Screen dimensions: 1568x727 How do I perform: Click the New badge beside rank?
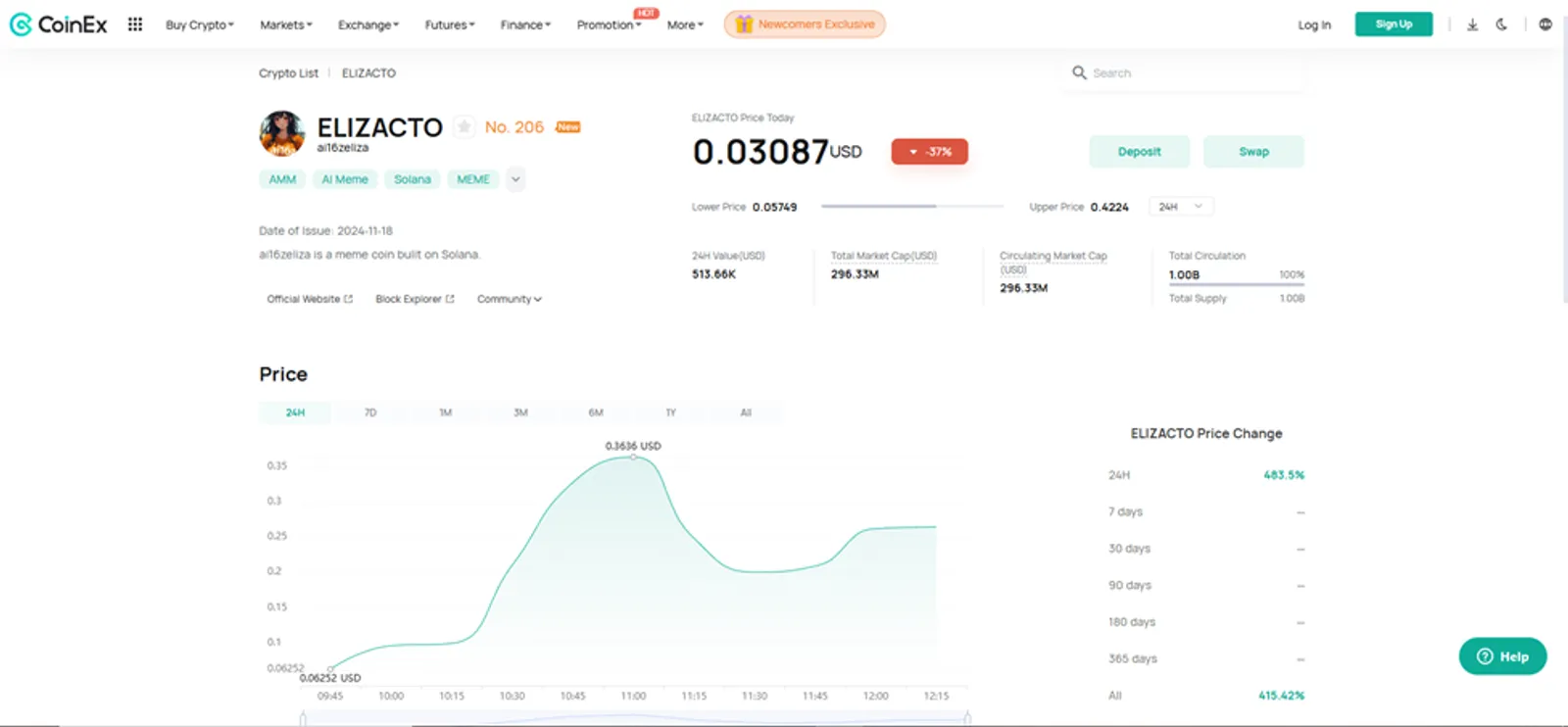[x=568, y=127]
